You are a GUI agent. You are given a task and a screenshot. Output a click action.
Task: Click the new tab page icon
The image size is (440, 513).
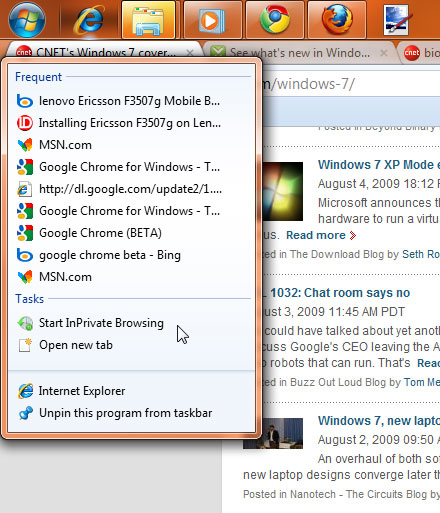(25, 345)
